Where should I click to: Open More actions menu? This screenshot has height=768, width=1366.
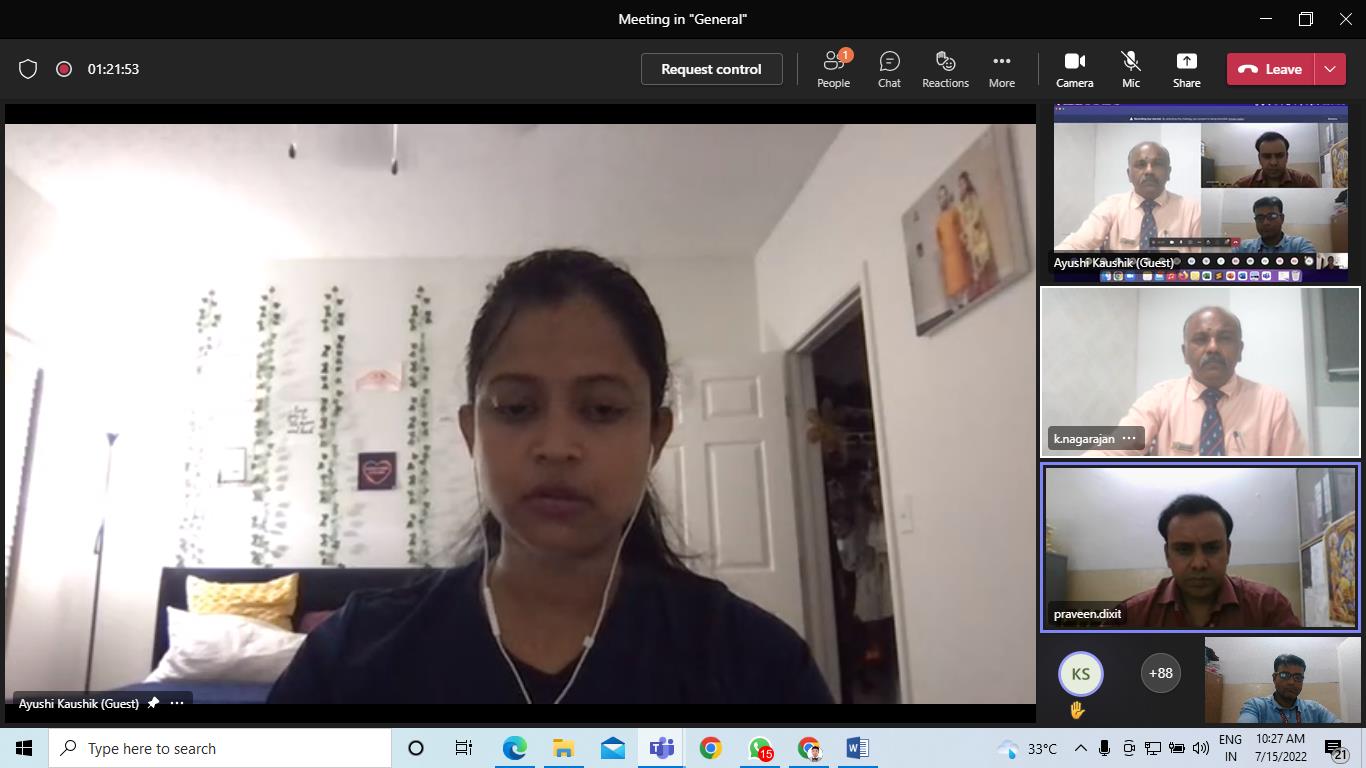1001,69
